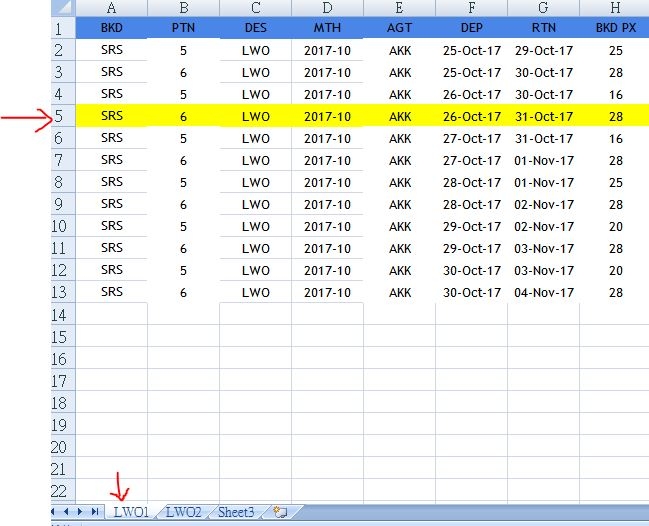Select RTN cell 02-Nov-17 in row 9
The height and width of the screenshot is (526, 649).
tap(543, 204)
